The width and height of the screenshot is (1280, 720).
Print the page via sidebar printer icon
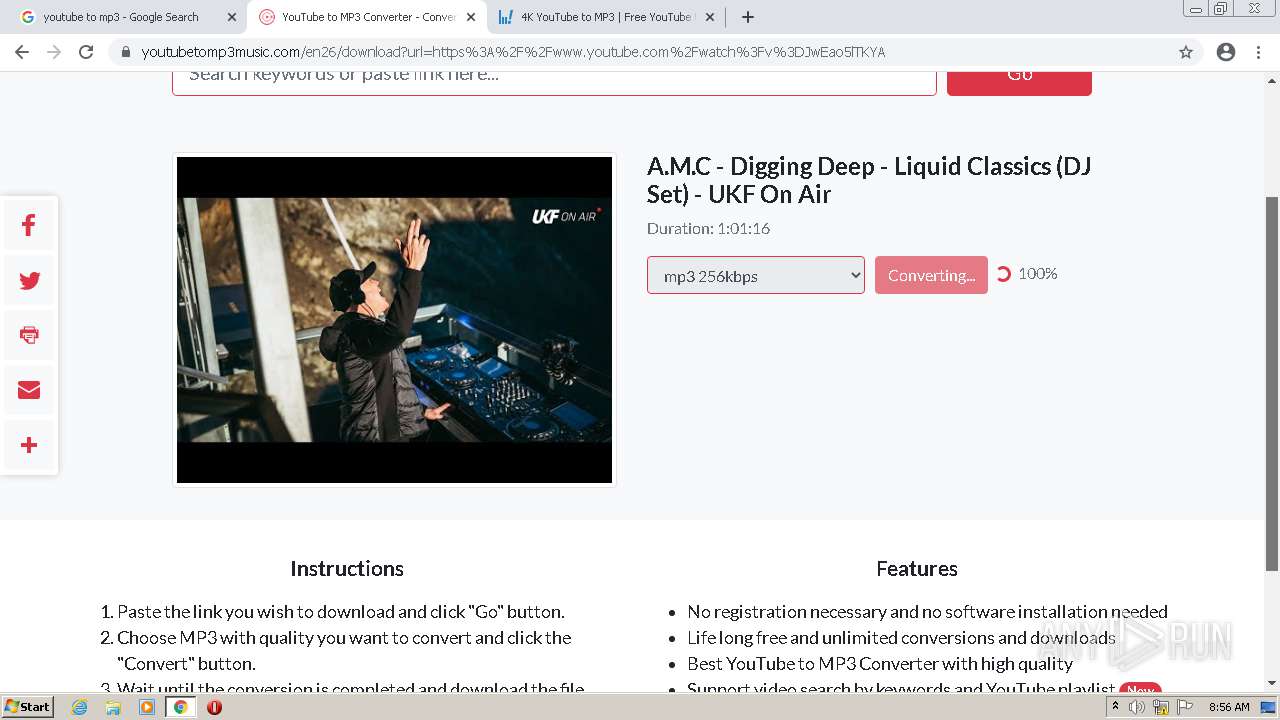tap(29, 335)
